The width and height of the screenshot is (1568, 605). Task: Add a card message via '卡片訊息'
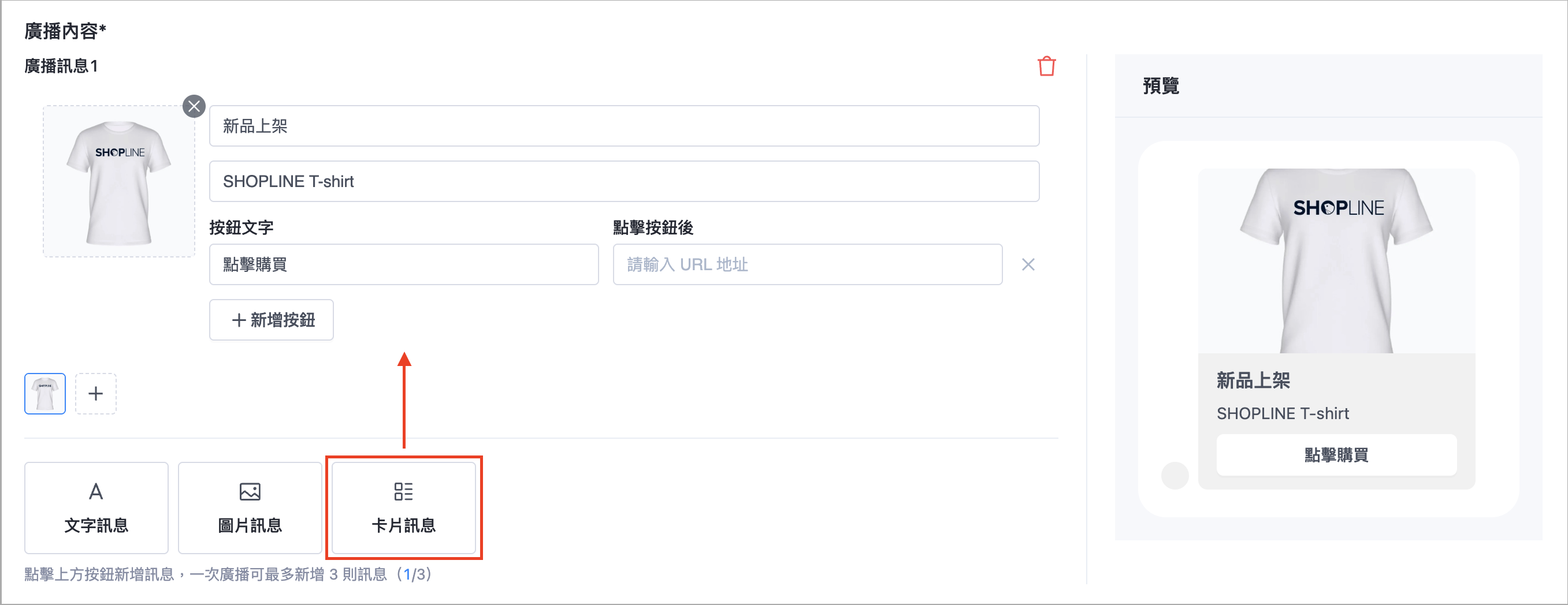coord(404,507)
